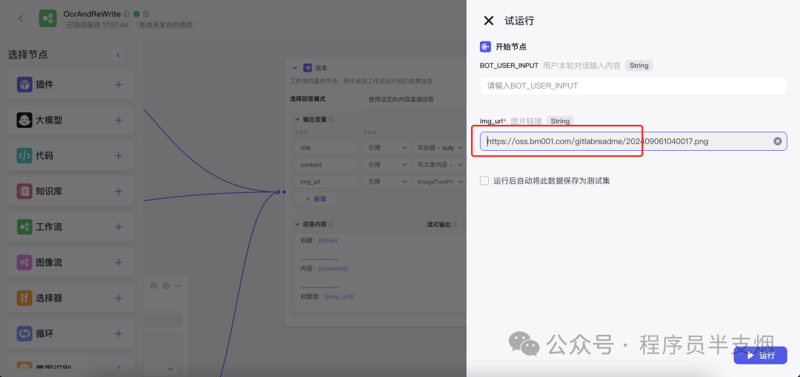Click the String tag beside img_url
This screenshot has width=800, height=377.
point(560,121)
